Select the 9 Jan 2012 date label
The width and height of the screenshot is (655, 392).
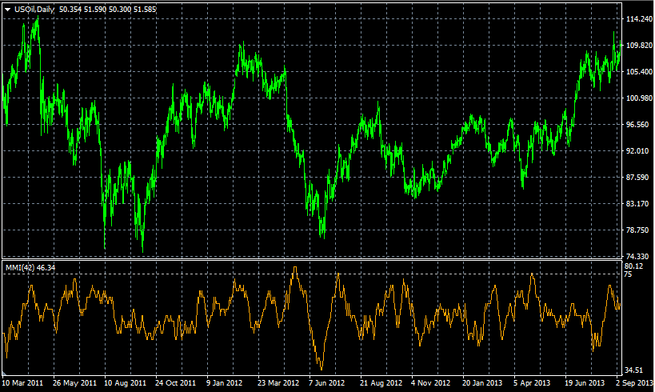click(224, 383)
